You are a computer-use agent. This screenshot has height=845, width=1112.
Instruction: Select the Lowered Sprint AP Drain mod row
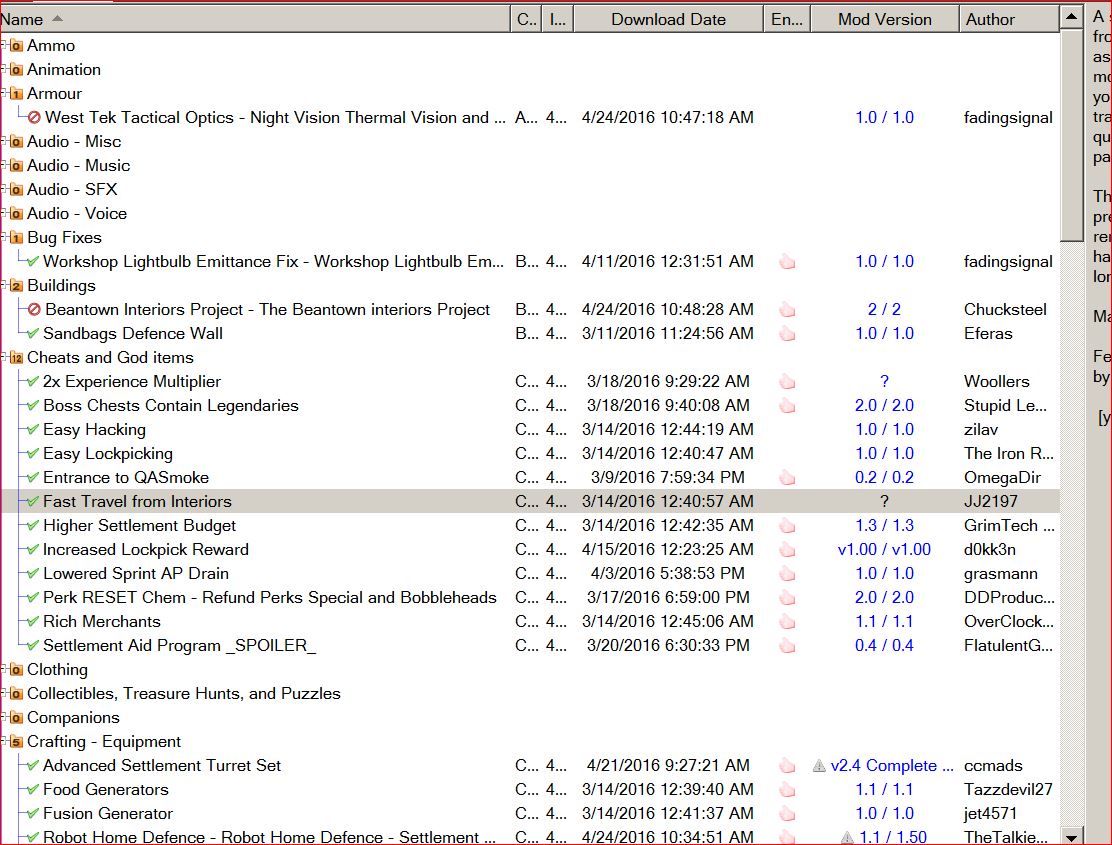(x=136, y=574)
